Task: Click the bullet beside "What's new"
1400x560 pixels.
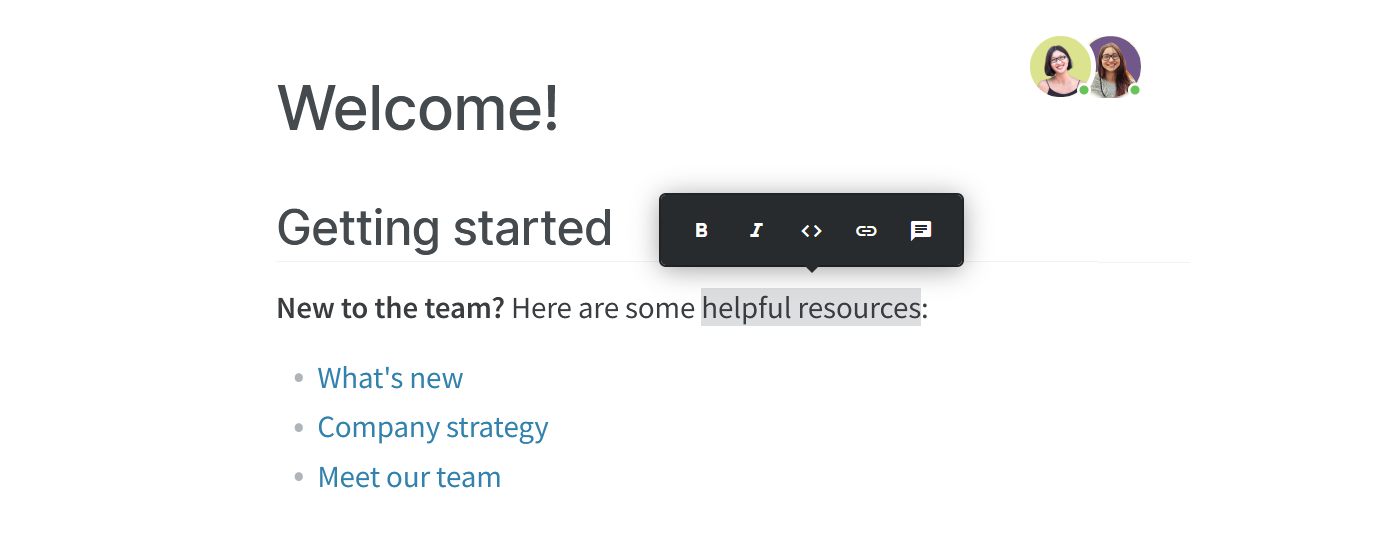Action: point(298,378)
